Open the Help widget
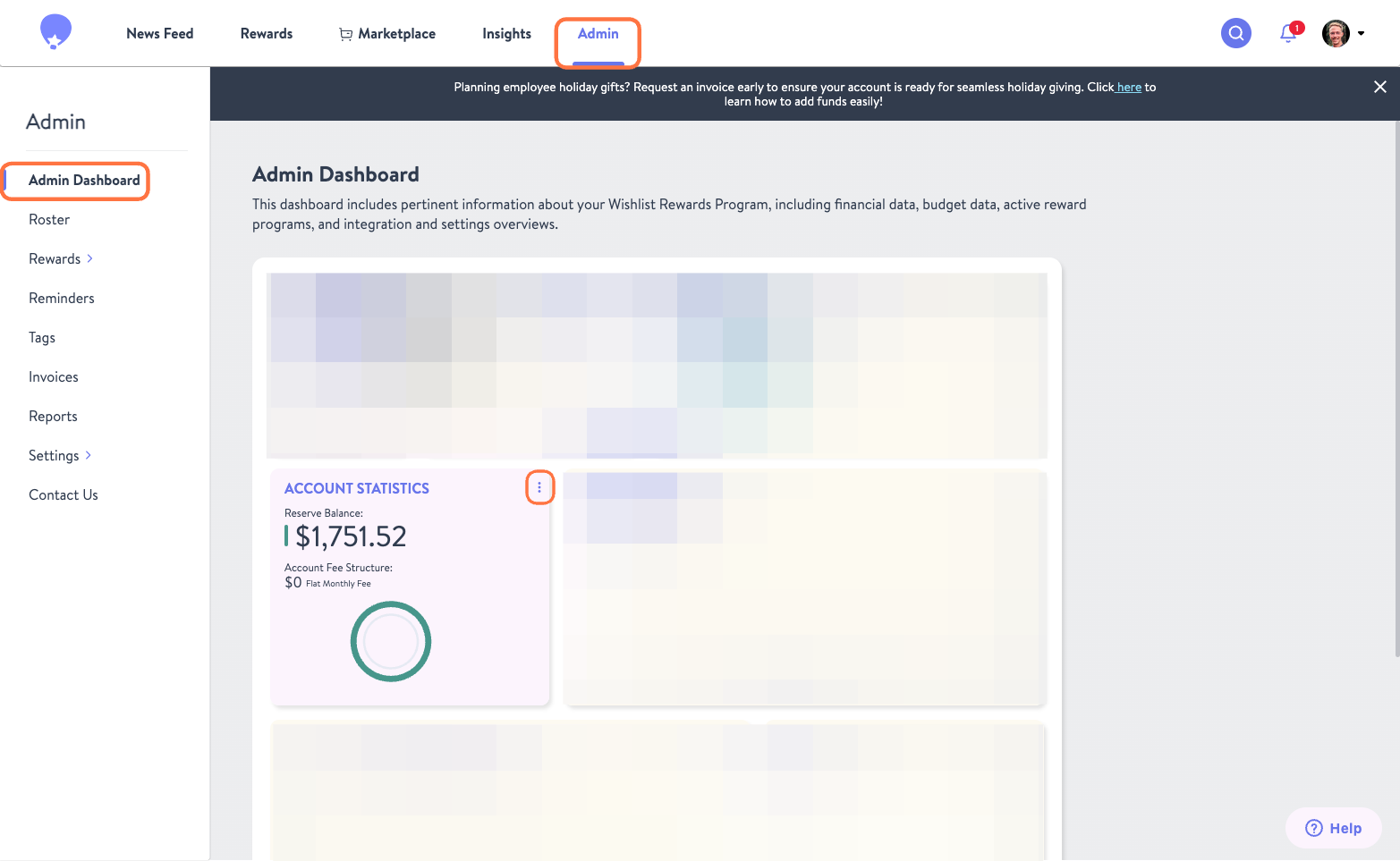The image size is (1400, 861). tap(1333, 828)
